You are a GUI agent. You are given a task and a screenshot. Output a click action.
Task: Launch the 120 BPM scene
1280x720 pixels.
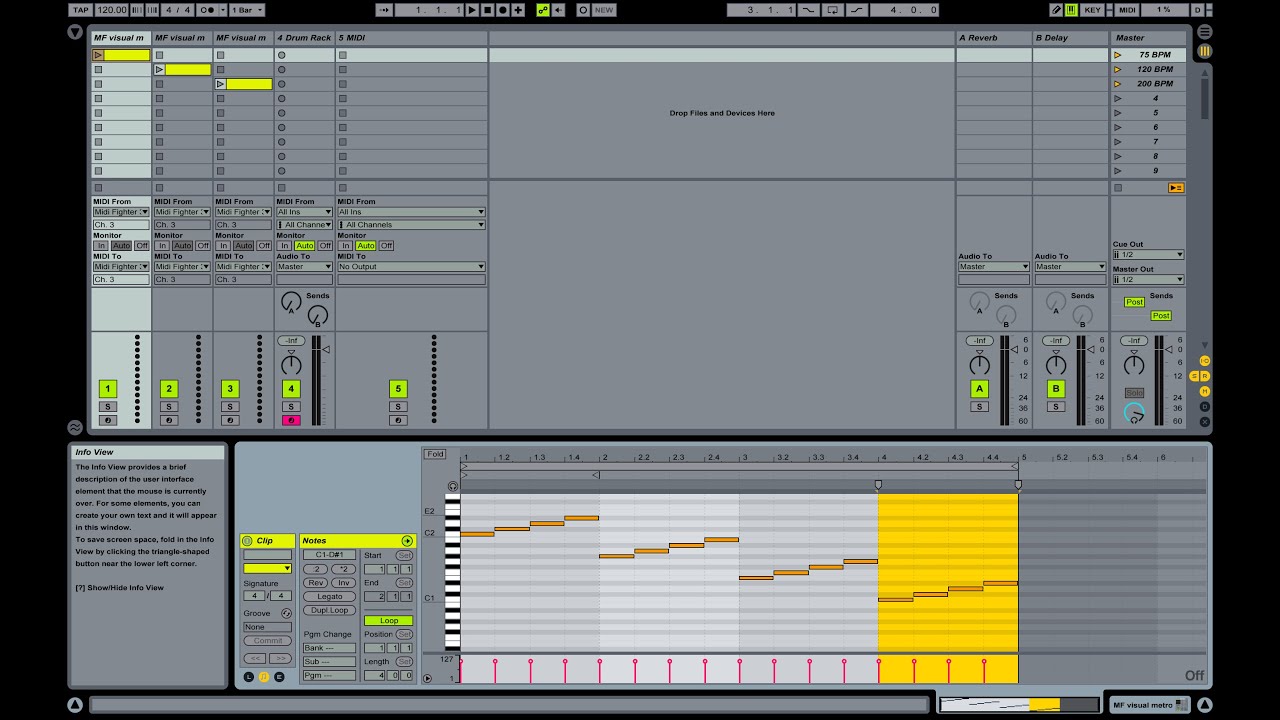pos(1118,70)
